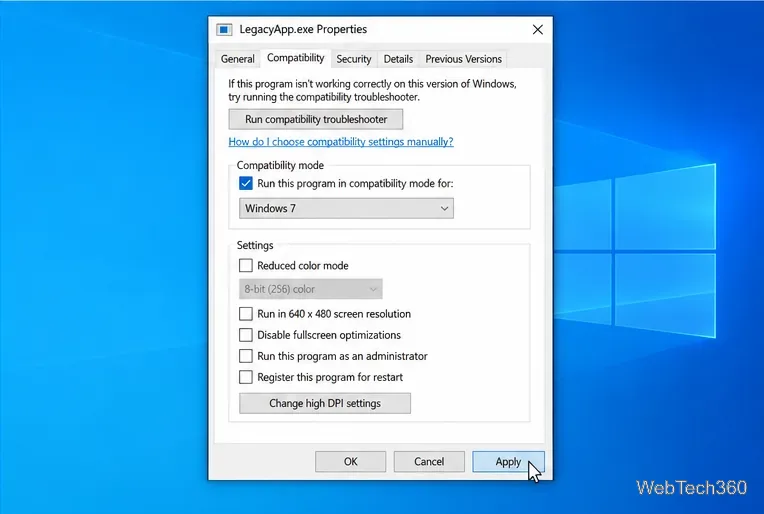Check Run this program as an administrator

tap(246, 356)
